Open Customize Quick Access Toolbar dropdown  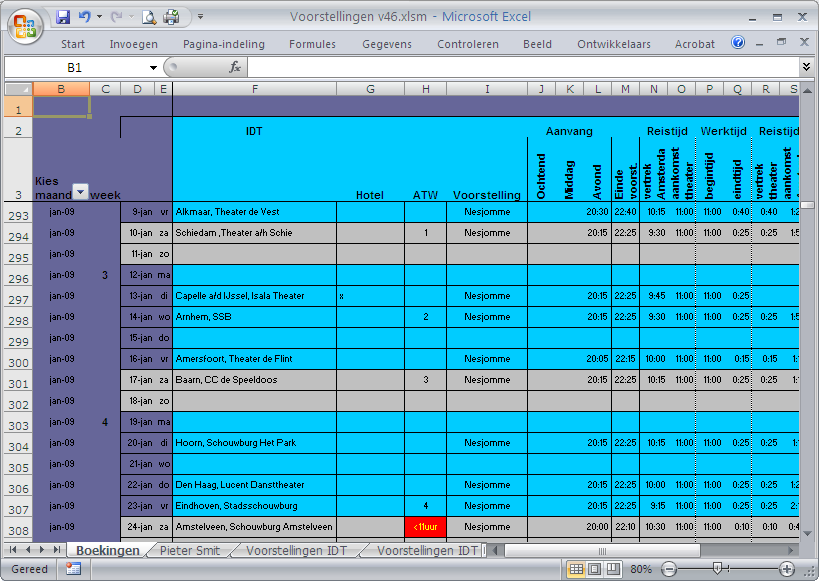click(200, 17)
